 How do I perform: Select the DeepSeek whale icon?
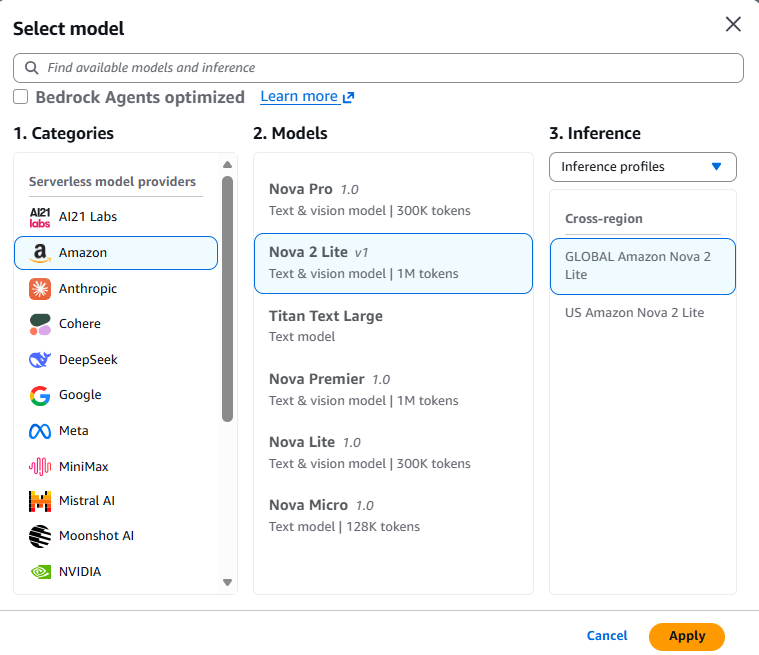pos(40,360)
